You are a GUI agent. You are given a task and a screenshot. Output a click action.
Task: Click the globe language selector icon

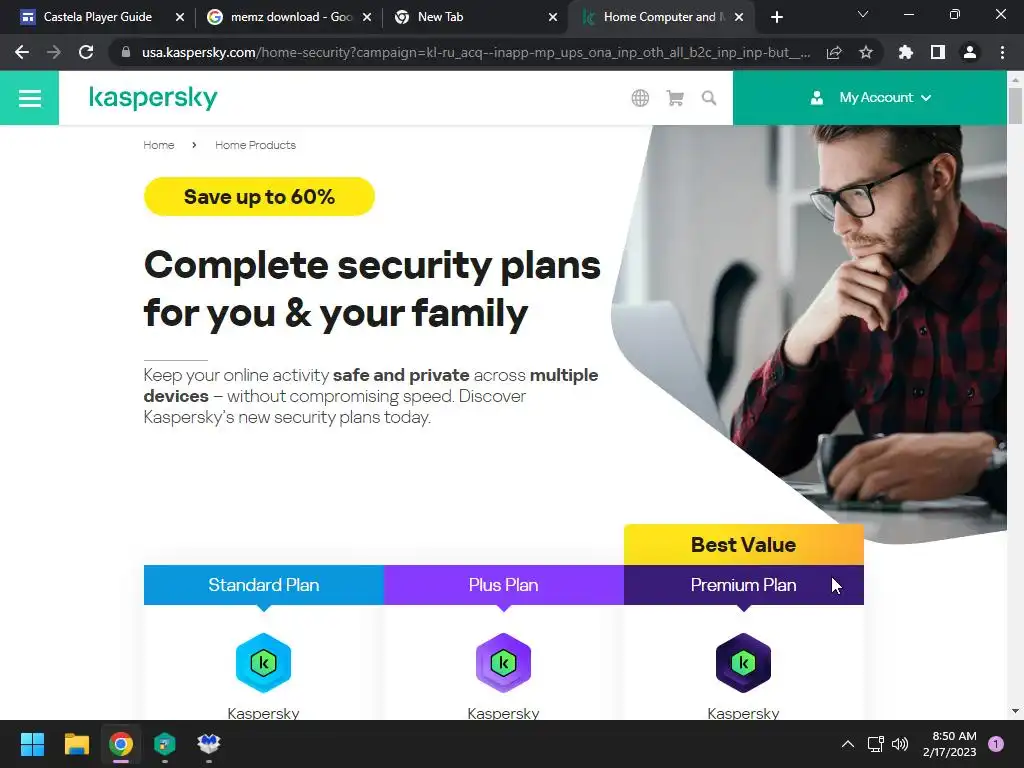[640, 98]
